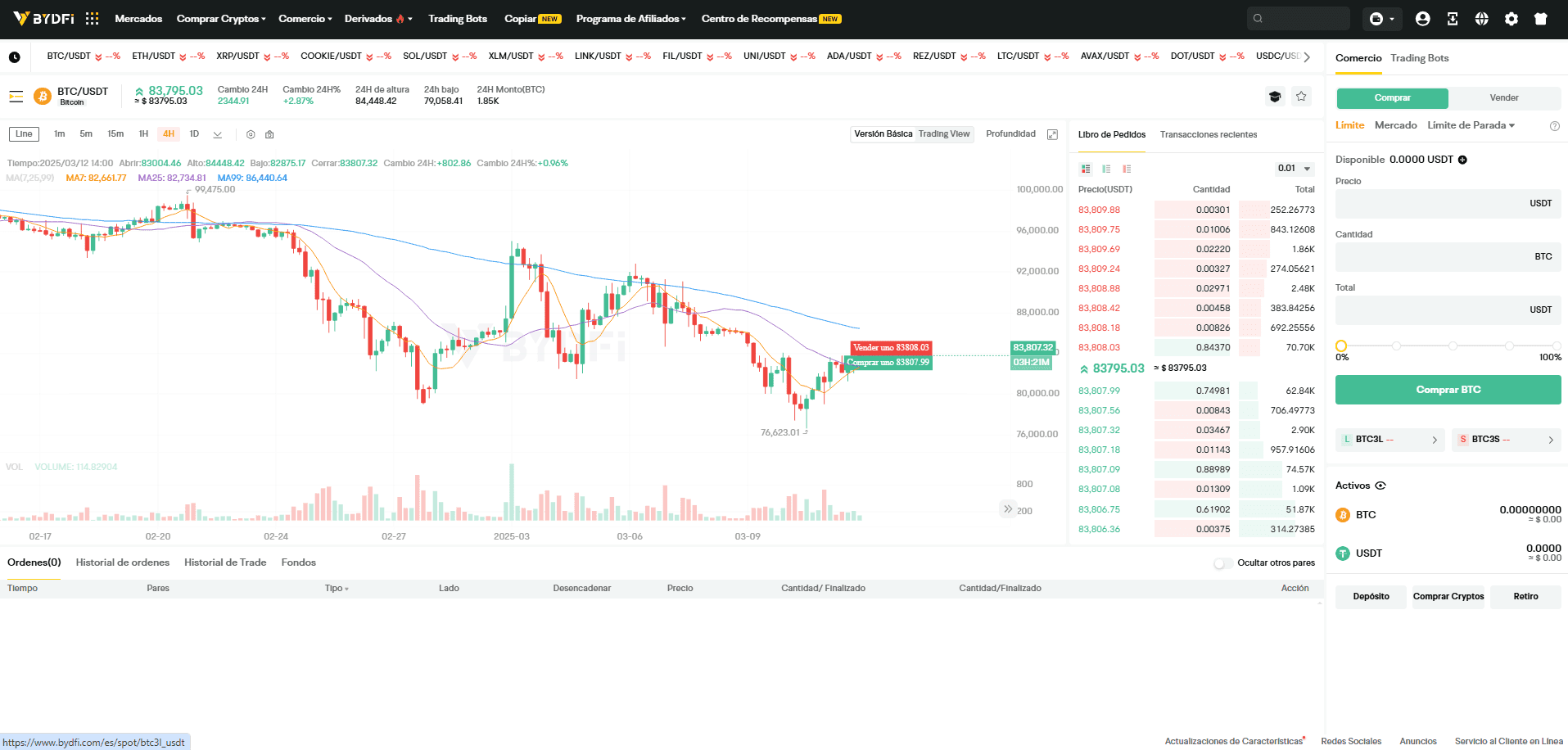The width and height of the screenshot is (1568, 750).
Task: Show combined buy and sell order book
Action: (1086, 169)
